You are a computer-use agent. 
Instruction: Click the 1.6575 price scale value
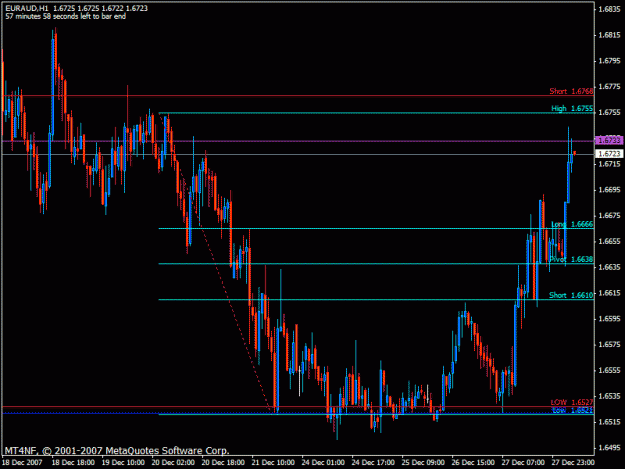[610, 344]
